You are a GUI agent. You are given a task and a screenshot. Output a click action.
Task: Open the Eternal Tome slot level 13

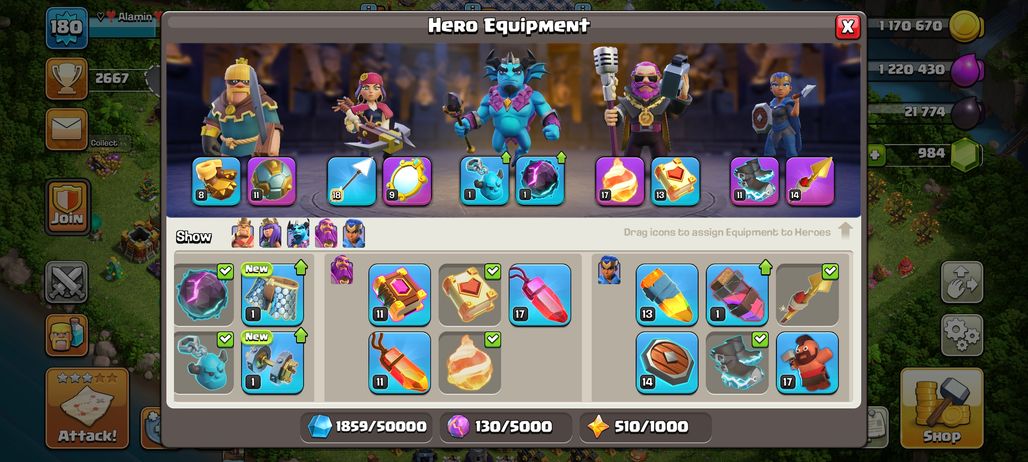675,181
